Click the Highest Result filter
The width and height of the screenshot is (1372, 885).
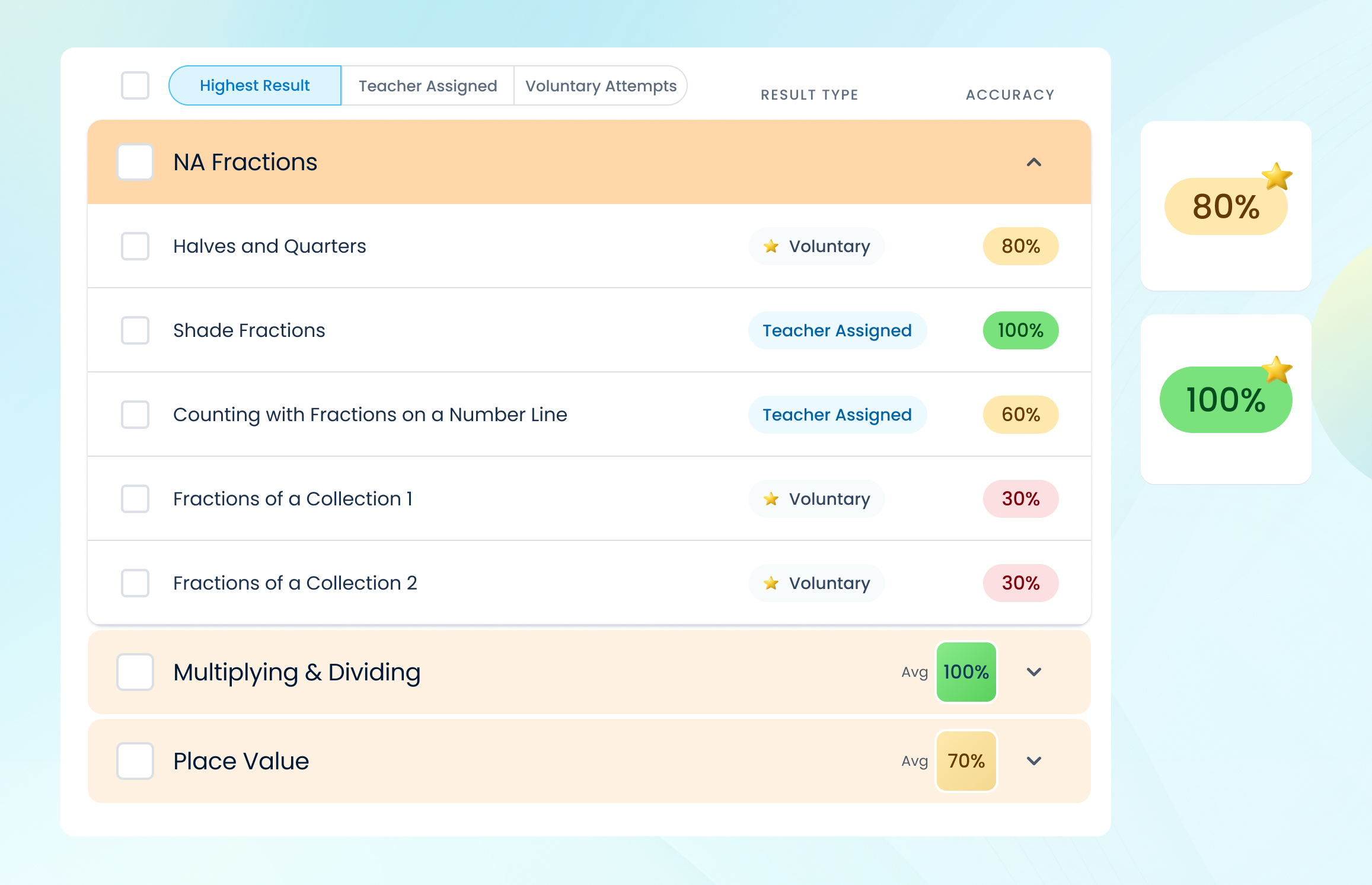click(254, 85)
